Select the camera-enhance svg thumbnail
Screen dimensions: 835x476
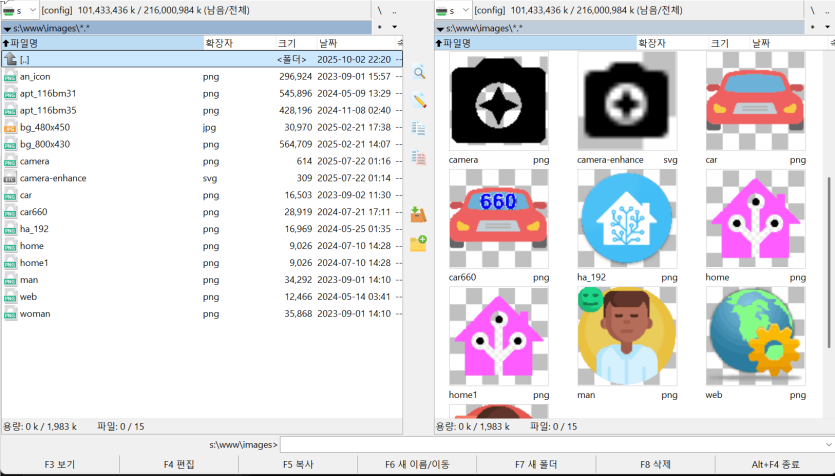click(627, 101)
